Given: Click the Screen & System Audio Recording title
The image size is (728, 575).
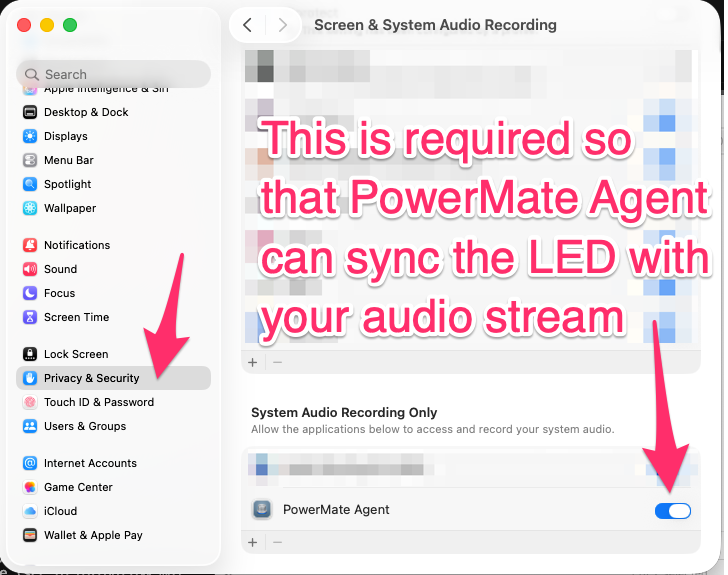Looking at the screenshot, I should (x=436, y=25).
